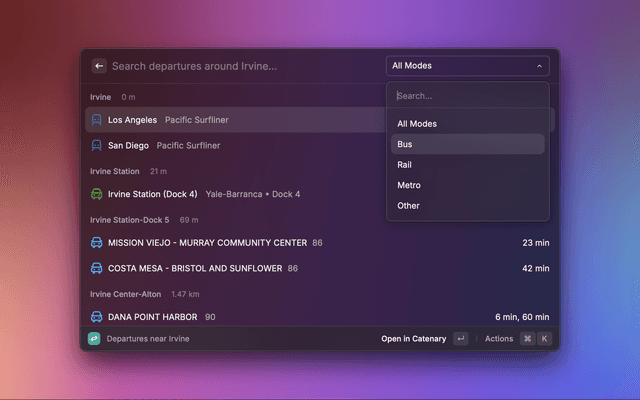The height and width of the screenshot is (400, 640).
Task: Click the back arrow button
Action: (x=99, y=66)
